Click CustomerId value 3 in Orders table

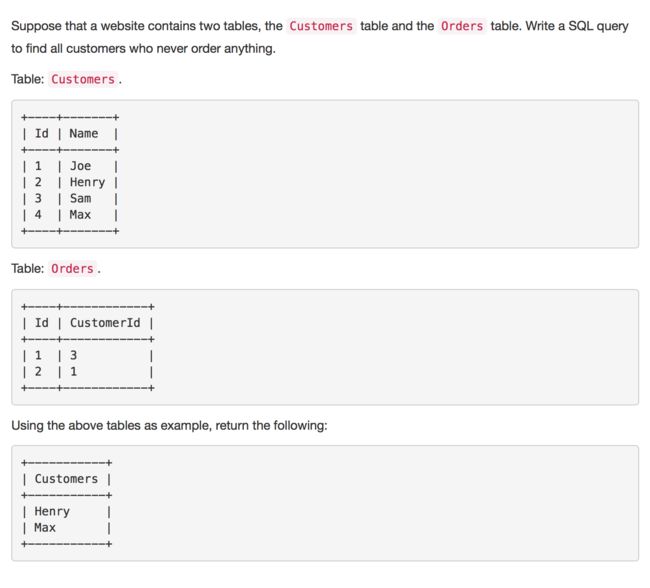tap(73, 355)
